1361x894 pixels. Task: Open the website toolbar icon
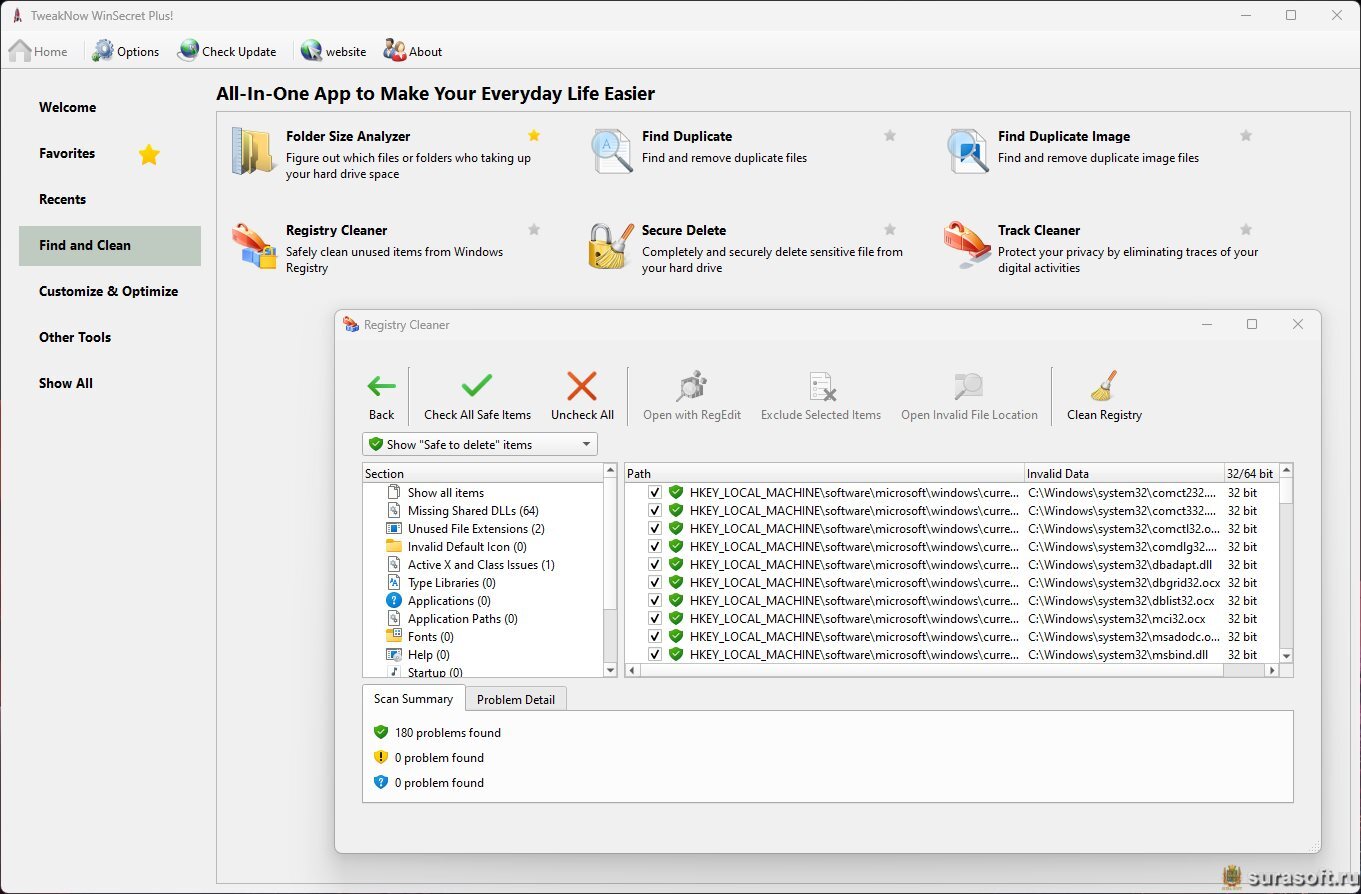tap(311, 51)
